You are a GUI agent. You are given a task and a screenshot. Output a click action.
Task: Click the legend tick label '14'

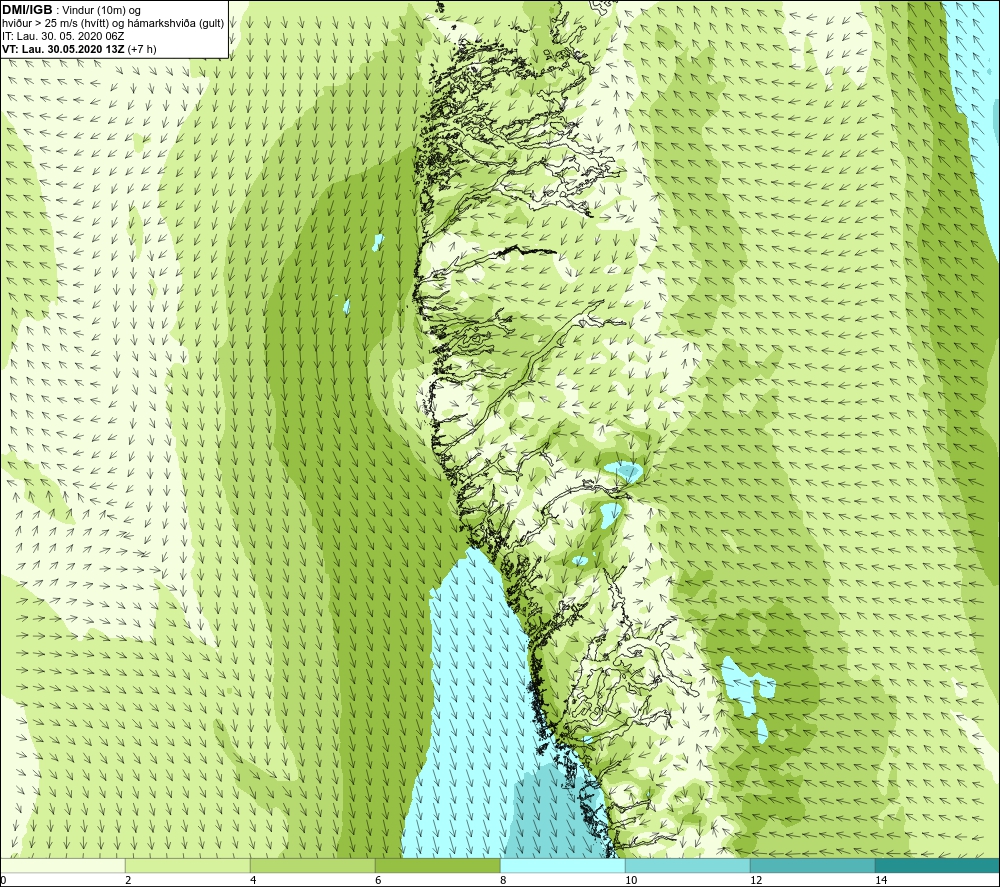point(881,880)
